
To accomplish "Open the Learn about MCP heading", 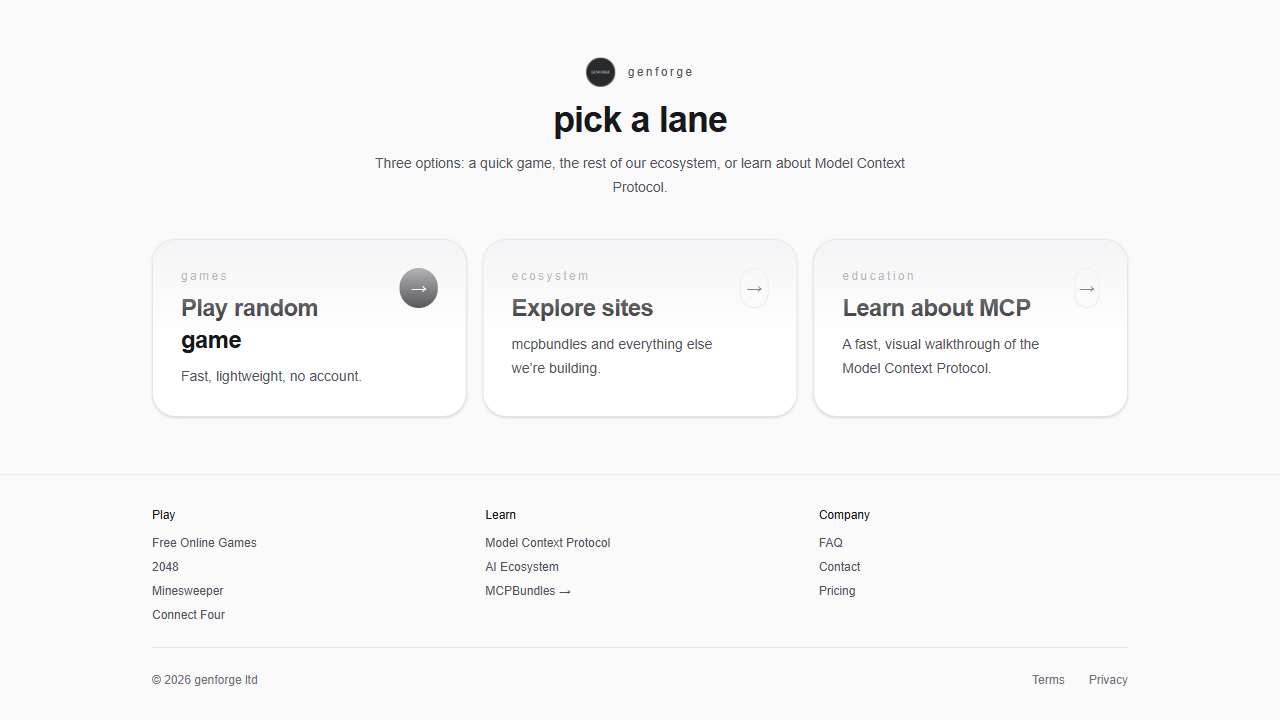I will coord(936,308).
